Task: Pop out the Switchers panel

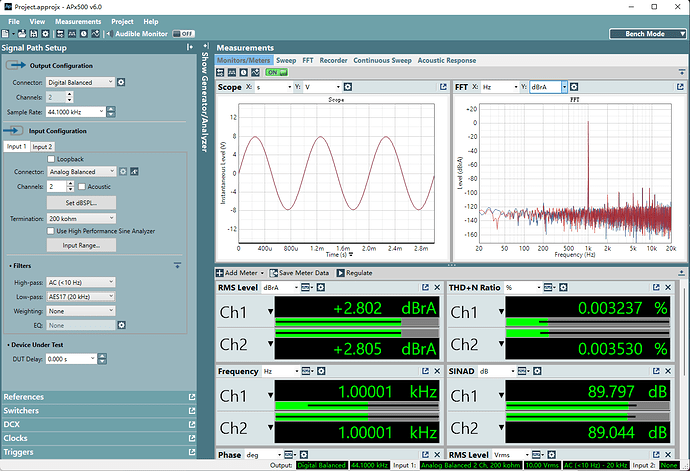Action: point(192,411)
